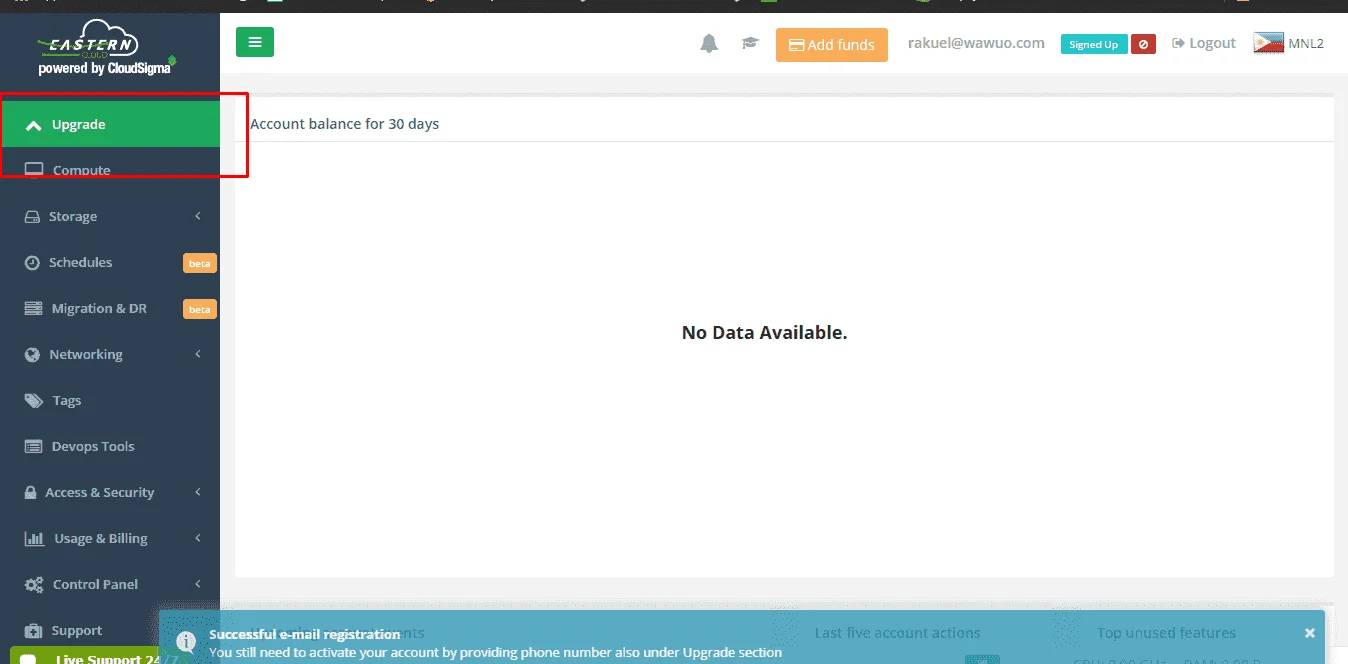
Task: Open the Schedules sidebar item
Action: (110, 262)
